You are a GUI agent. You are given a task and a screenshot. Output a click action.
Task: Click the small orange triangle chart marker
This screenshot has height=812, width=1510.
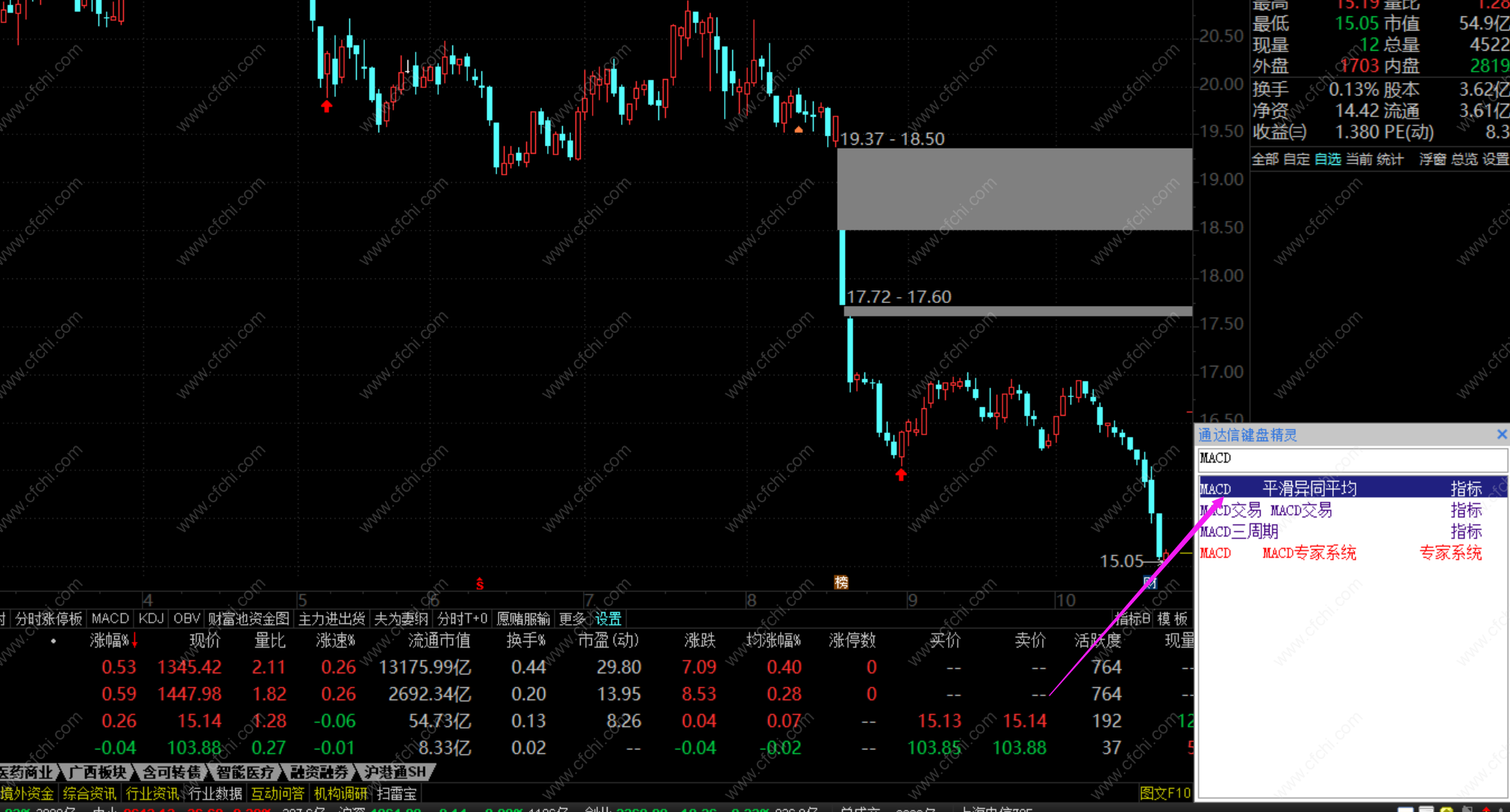coord(799,130)
